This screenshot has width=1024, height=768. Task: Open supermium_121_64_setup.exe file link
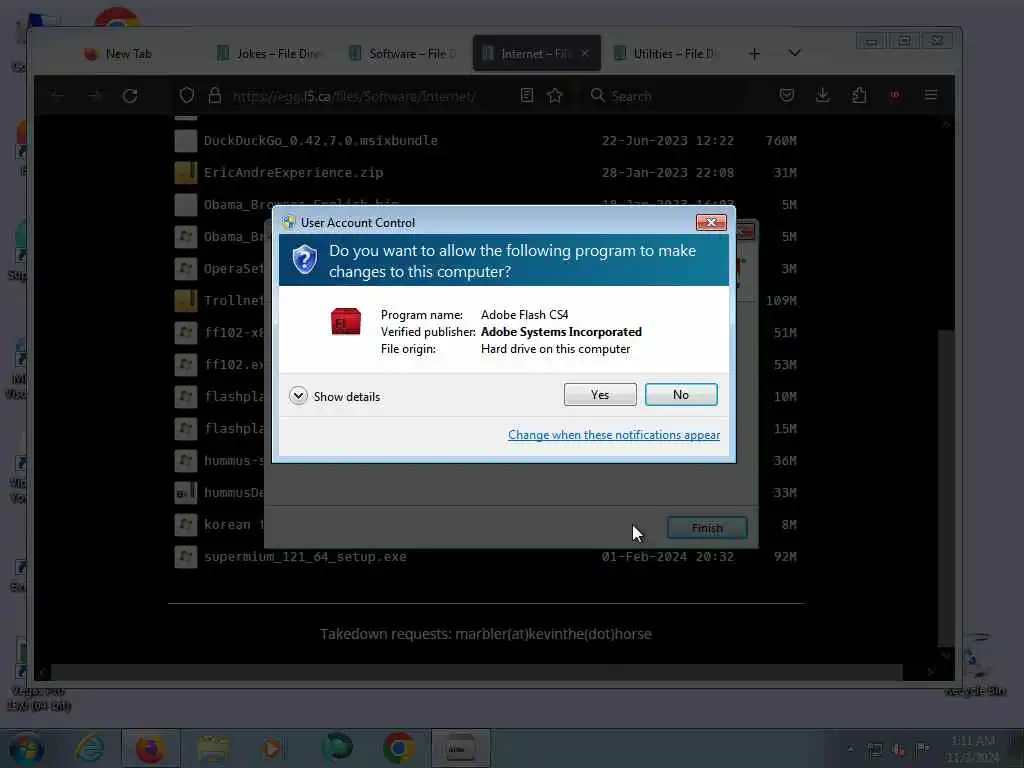coord(305,556)
